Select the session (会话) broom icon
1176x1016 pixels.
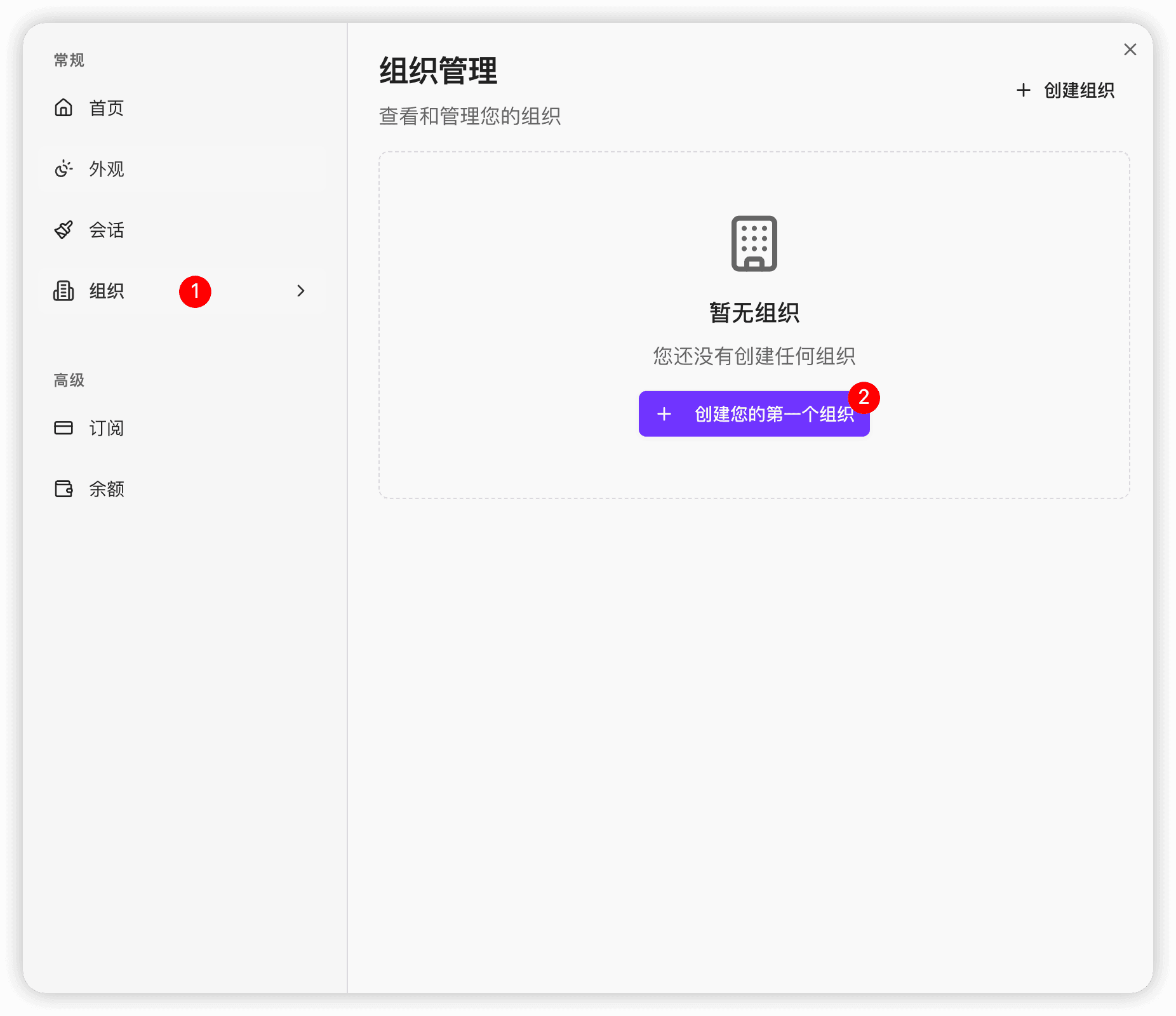click(x=64, y=230)
